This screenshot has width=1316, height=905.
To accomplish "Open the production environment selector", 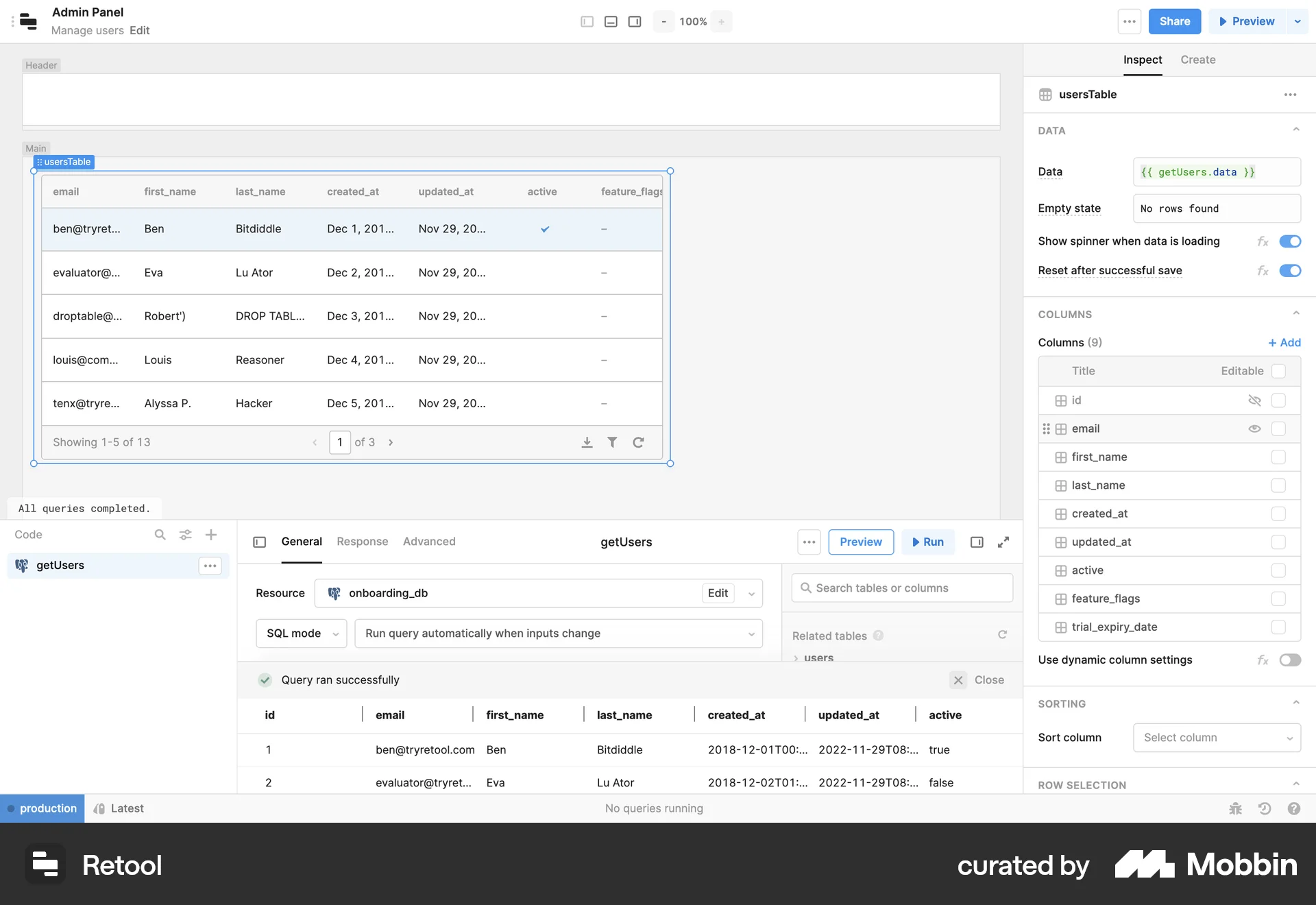I will [x=42, y=808].
